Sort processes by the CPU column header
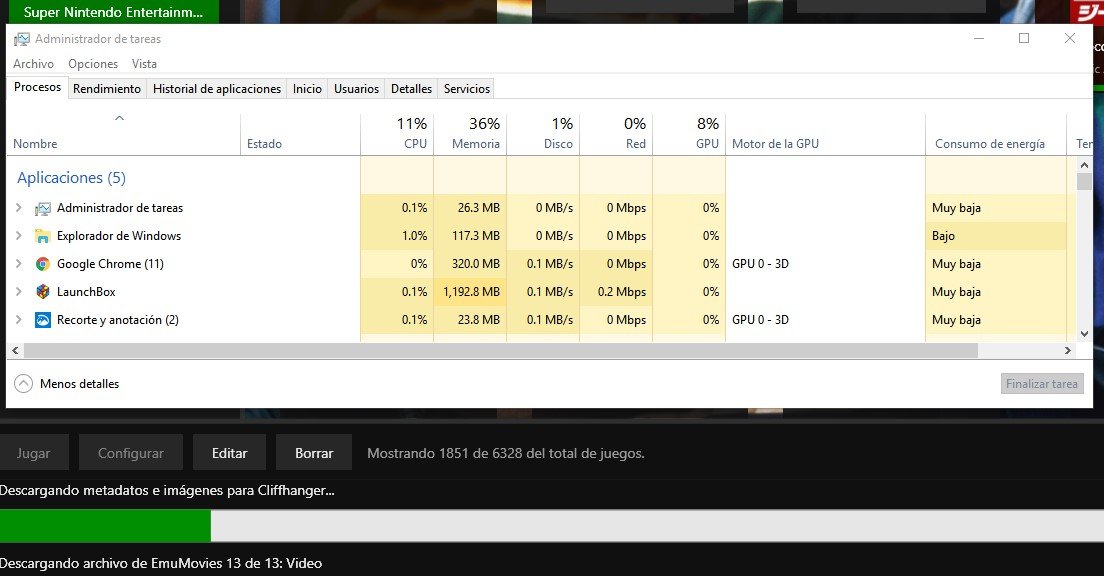Viewport: 1104px width, 576px height. [x=397, y=134]
